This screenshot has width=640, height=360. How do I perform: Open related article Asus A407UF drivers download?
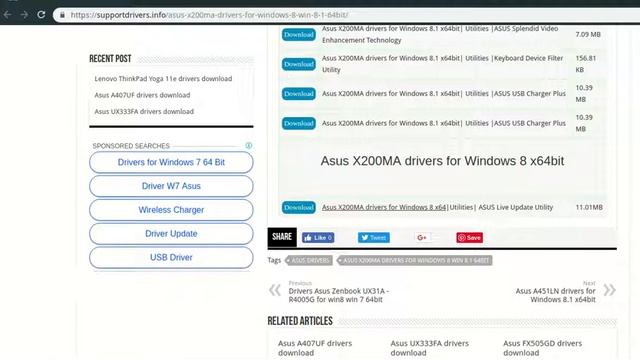(x=315, y=348)
